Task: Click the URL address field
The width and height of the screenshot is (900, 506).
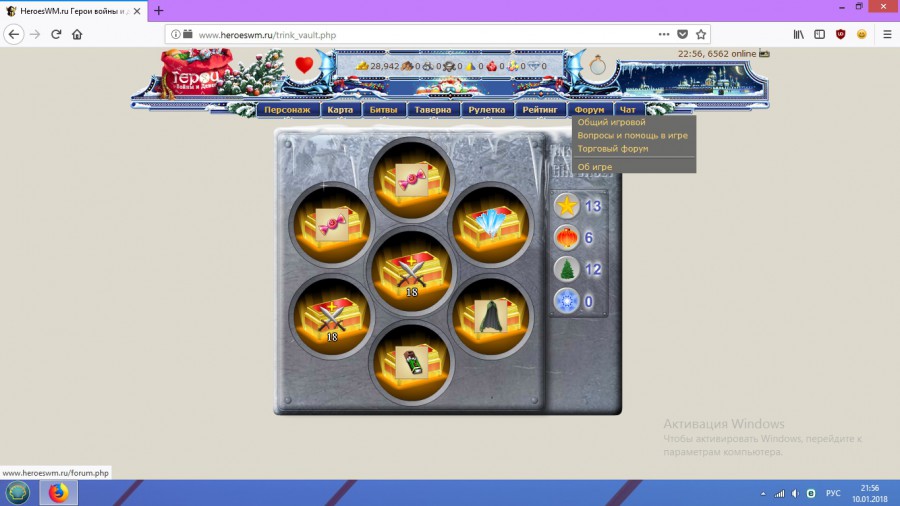Action: [425, 35]
